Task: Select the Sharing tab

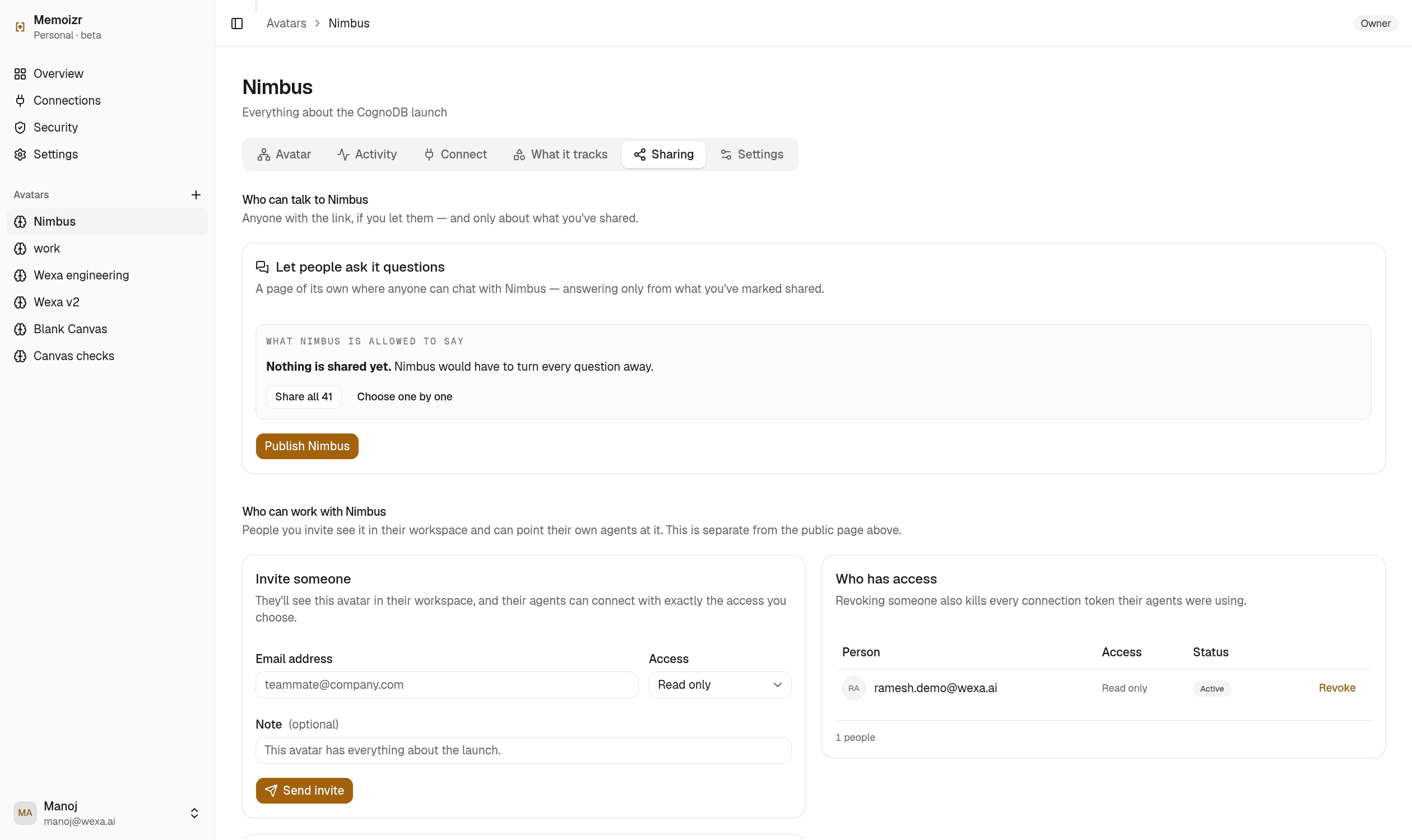Action: (664, 155)
